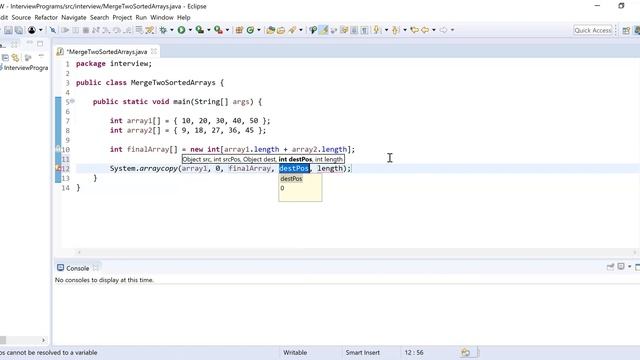640x360 pixels.
Task: Collapse the main method fold marker at line 5
Action: pyautogui.click(x=72, y=101)
